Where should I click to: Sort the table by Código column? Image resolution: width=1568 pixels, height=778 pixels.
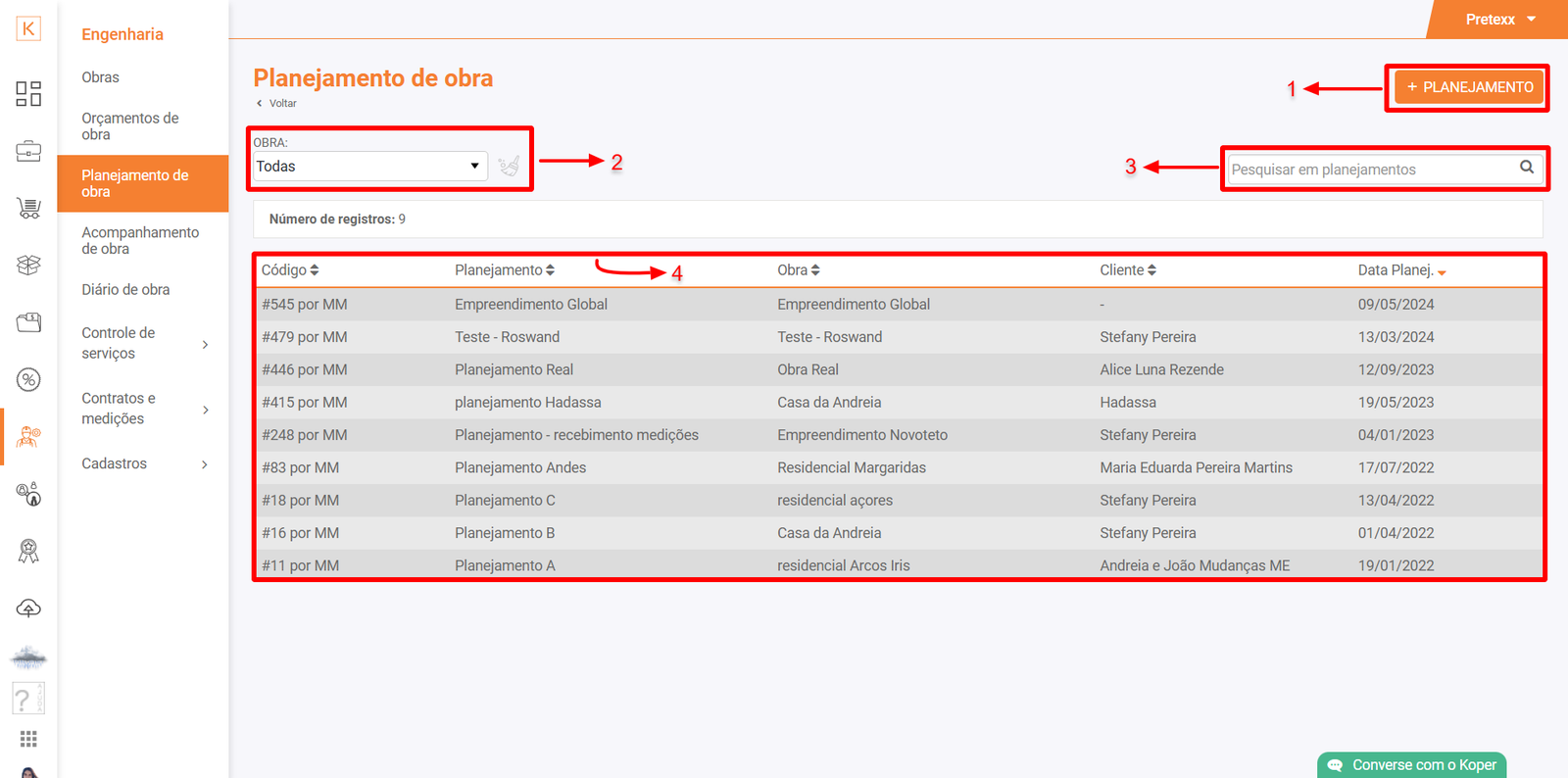point(290,270)
